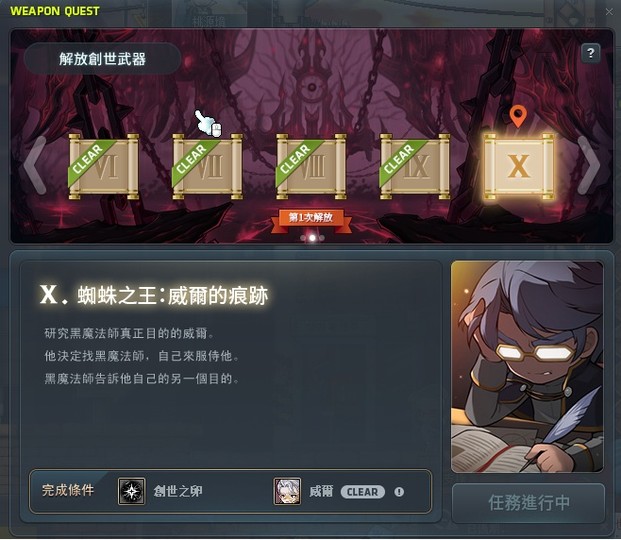The height and width of the screenshot is (540, 621).
Task: Click the 任務進行中 button
Action: pyautogui.click(x=528, y=503)
